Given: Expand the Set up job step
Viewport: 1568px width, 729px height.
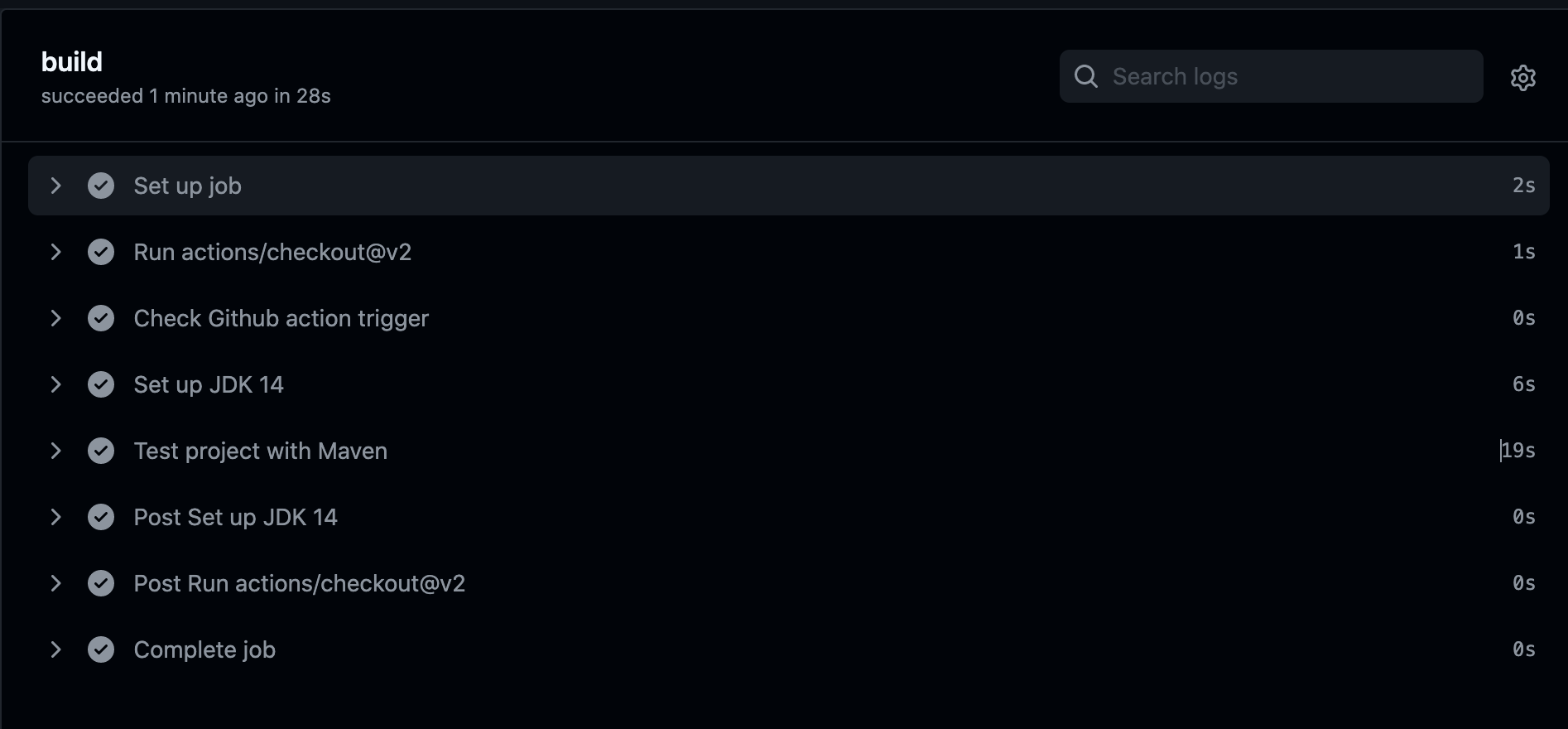Looking at the screenshot, I should (x=55, y=186).
